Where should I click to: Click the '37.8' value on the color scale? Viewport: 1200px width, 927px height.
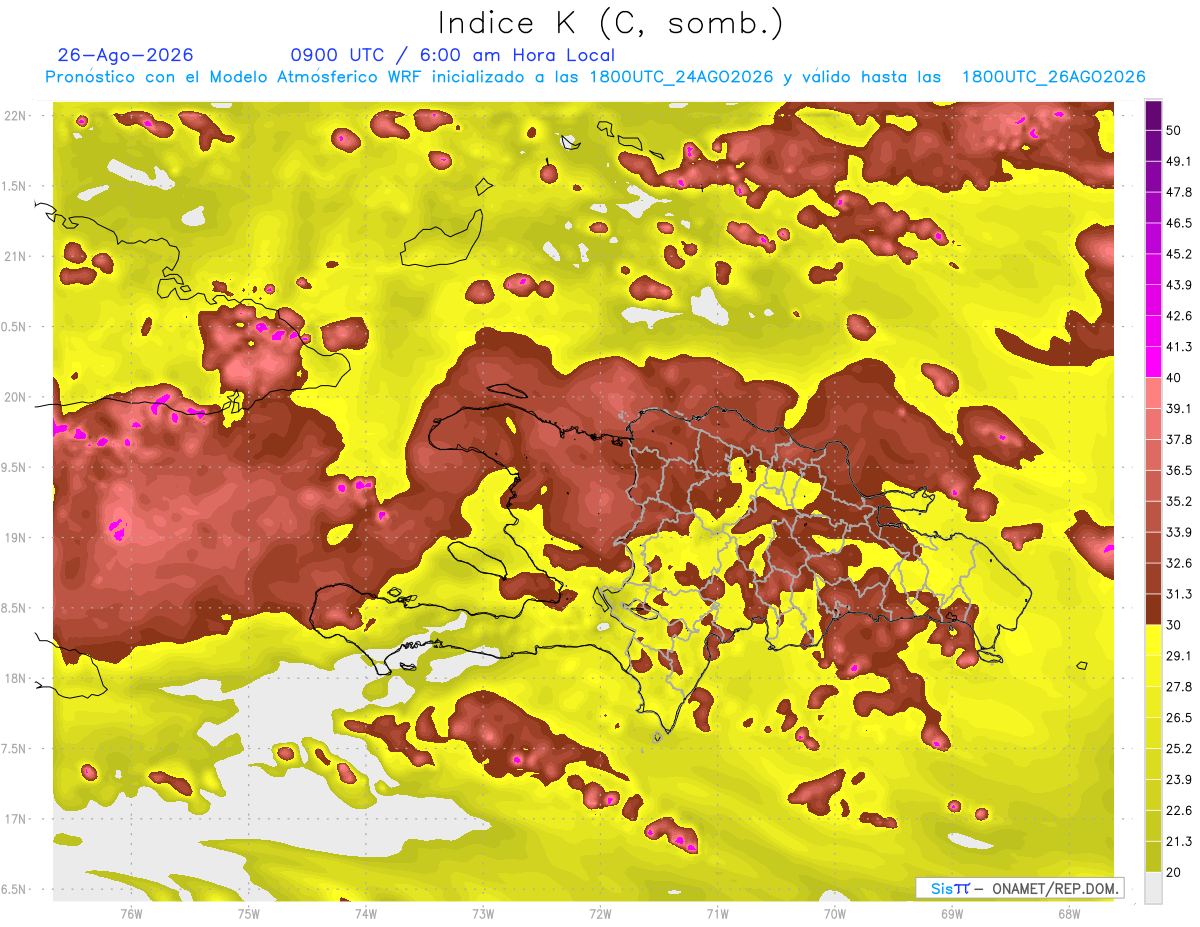[x=1178, y=440]
